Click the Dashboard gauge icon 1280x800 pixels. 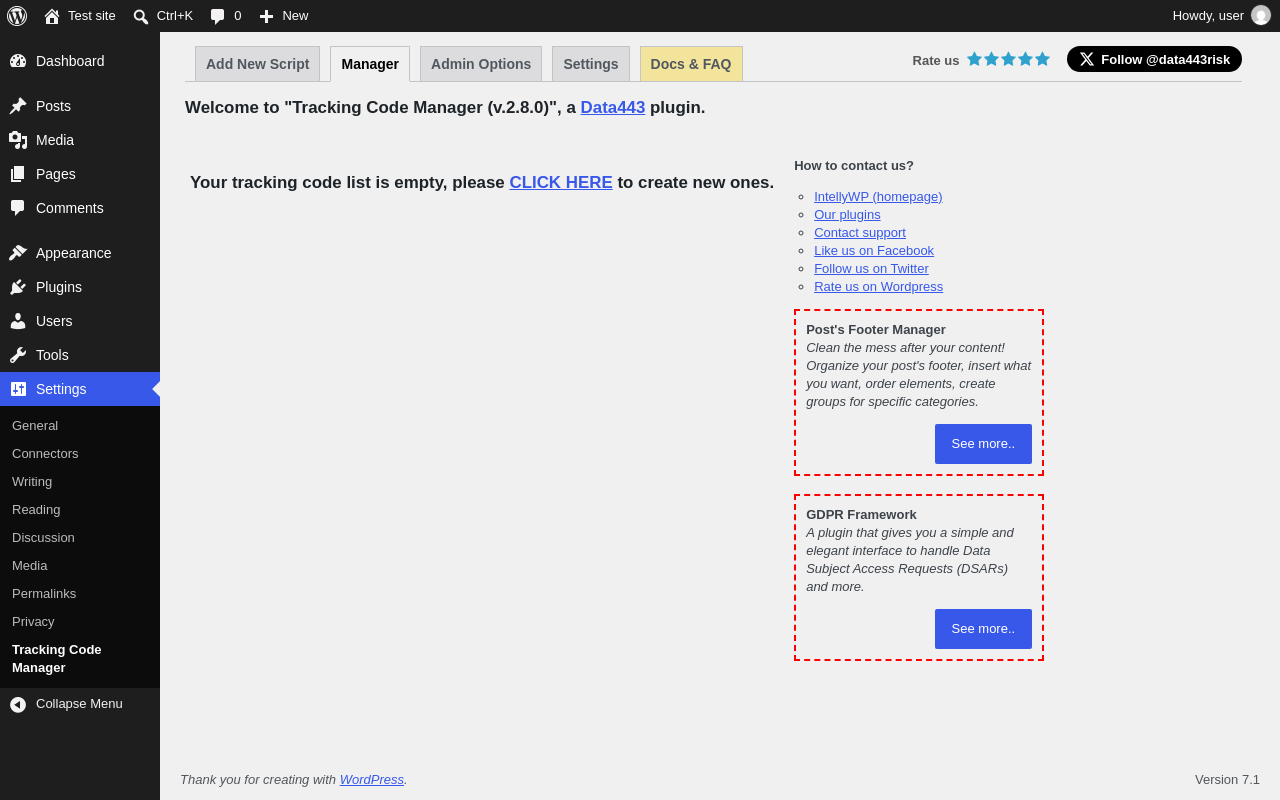[18, 61]
